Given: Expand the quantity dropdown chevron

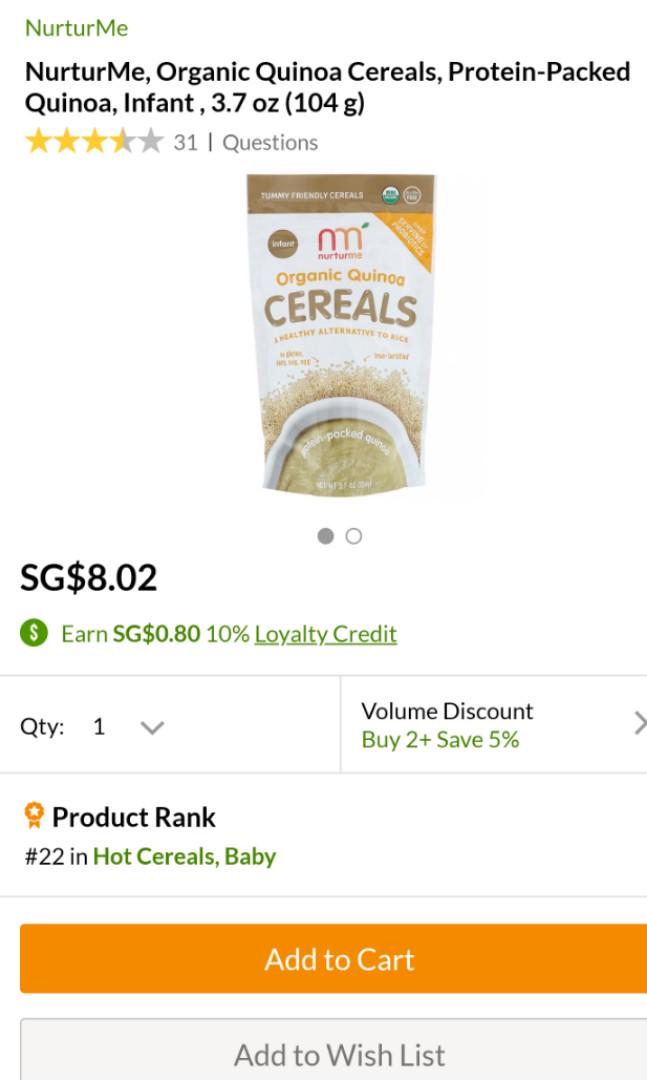Looking at the screenshot, I should [x=152, y=727].
